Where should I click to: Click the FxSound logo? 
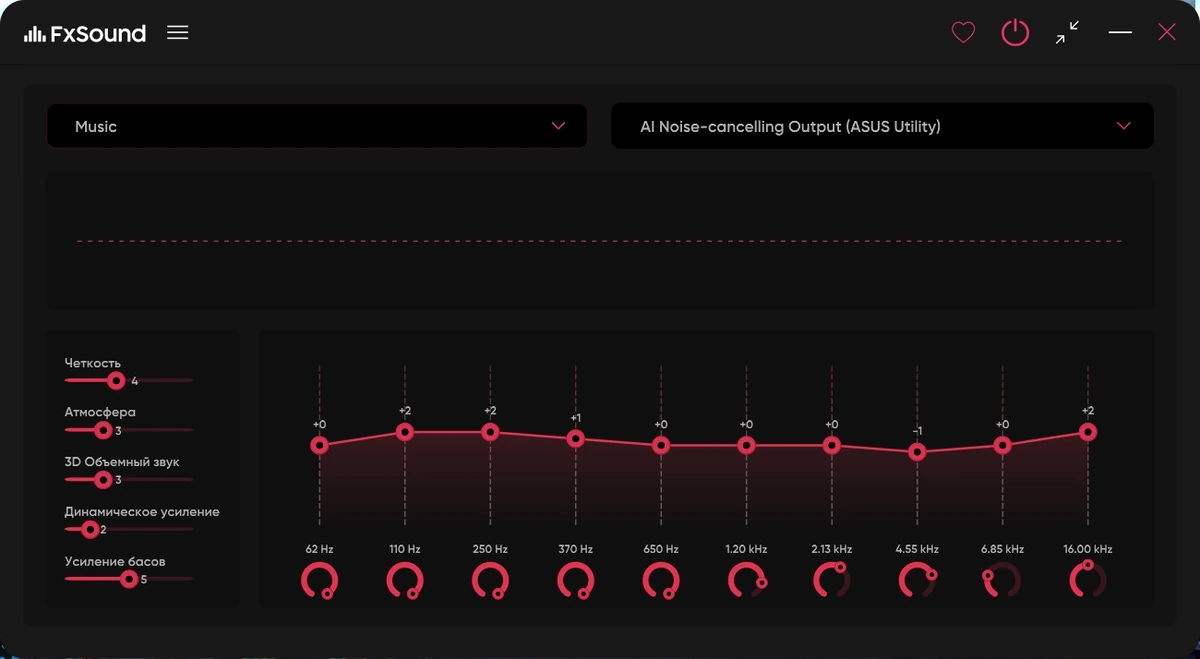[x=86, y=33]
